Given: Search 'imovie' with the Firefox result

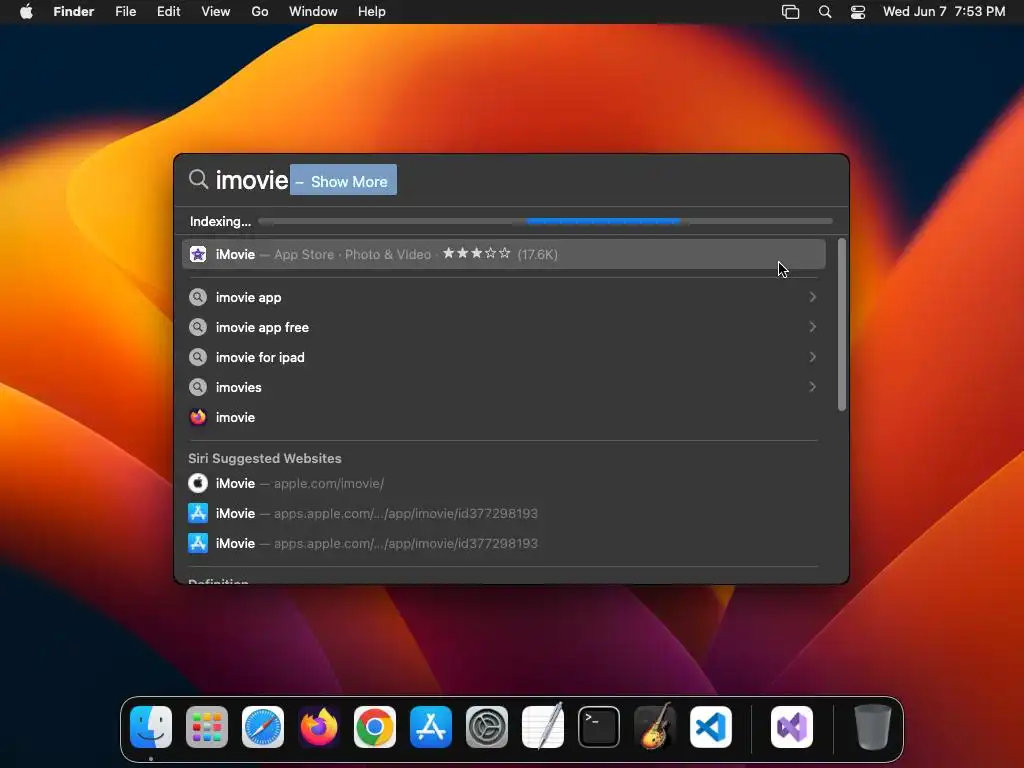Looking at the screenshot, I should [x=504, y=417].
